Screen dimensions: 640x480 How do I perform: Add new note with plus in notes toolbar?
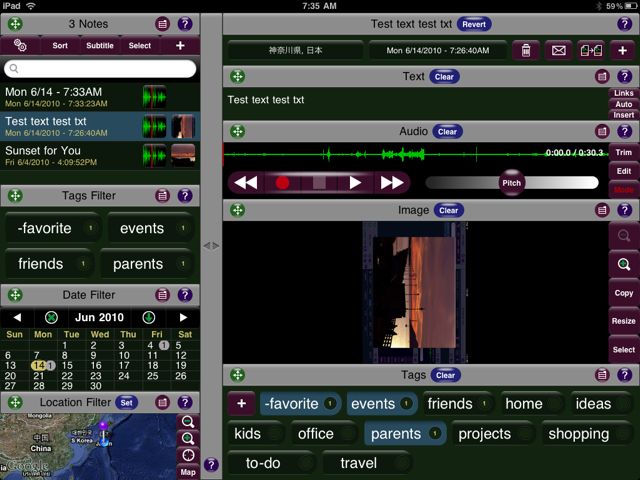coord(180,45)
